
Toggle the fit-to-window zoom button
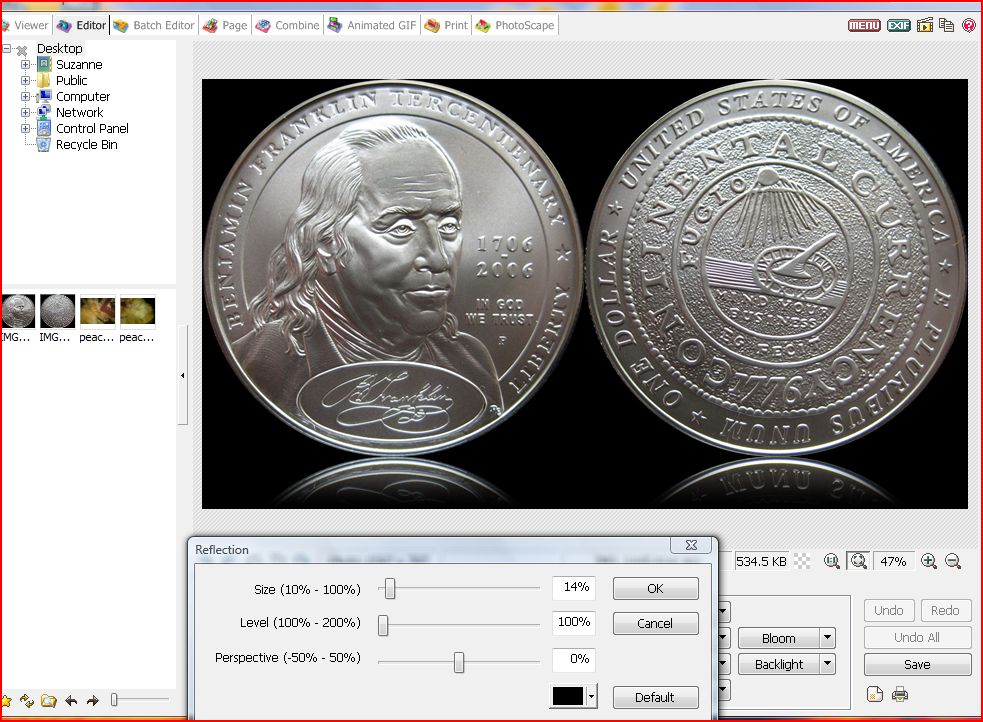858,562
